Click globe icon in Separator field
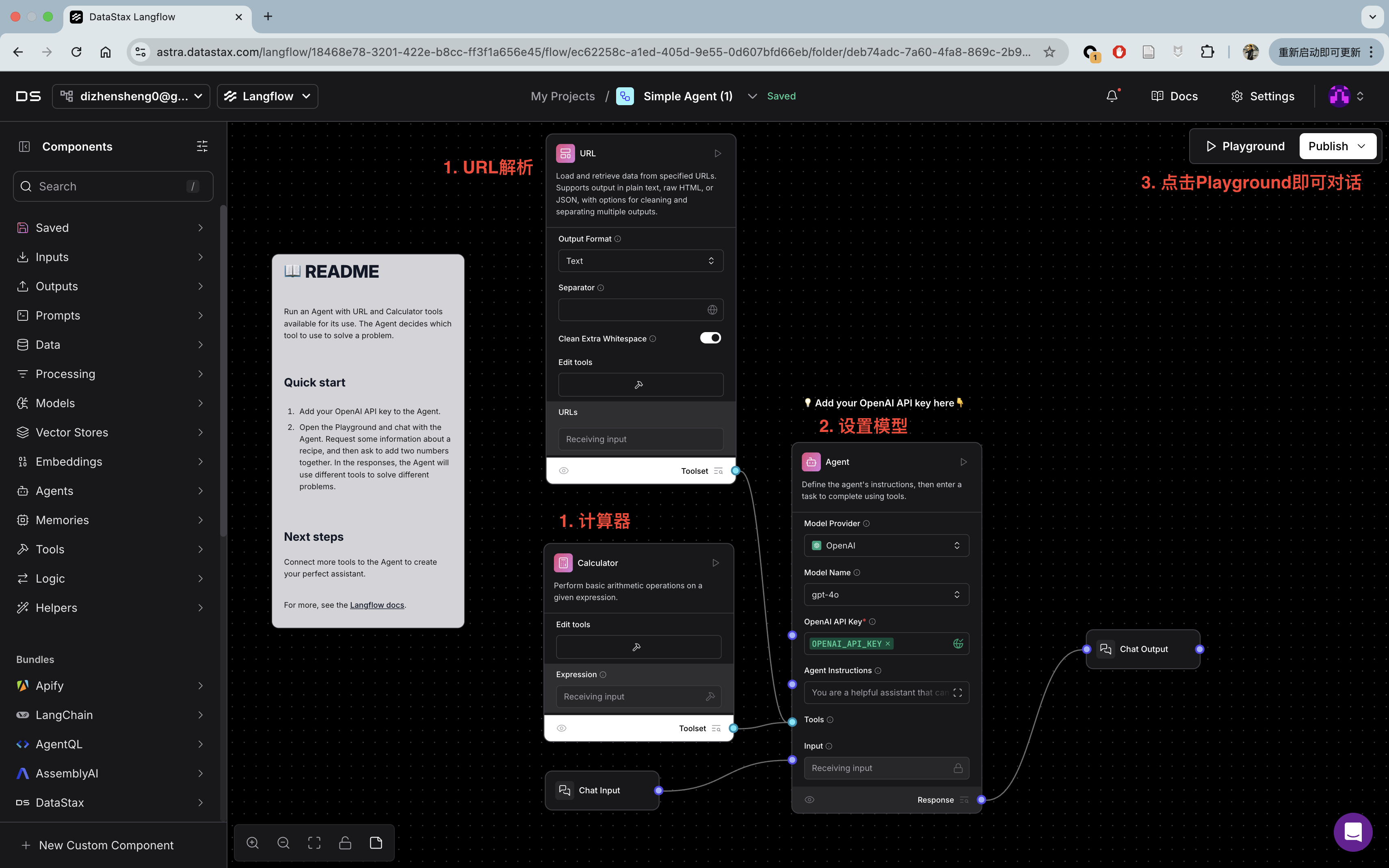Screen dimensions: 1389x868 (x=712, y=310)
